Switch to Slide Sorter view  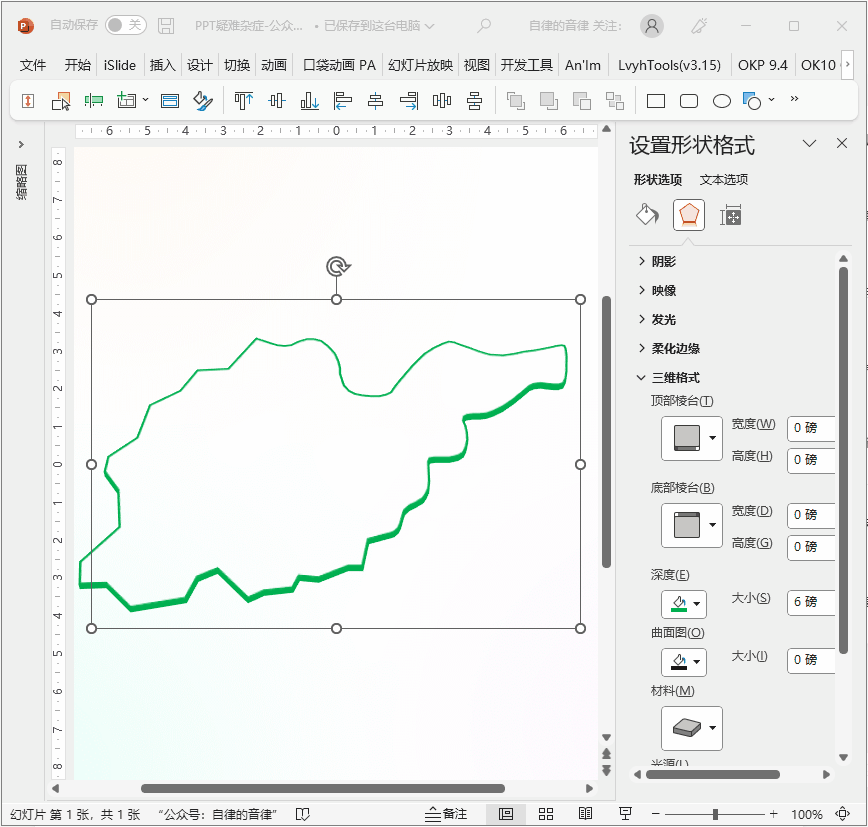coord(546,814)
